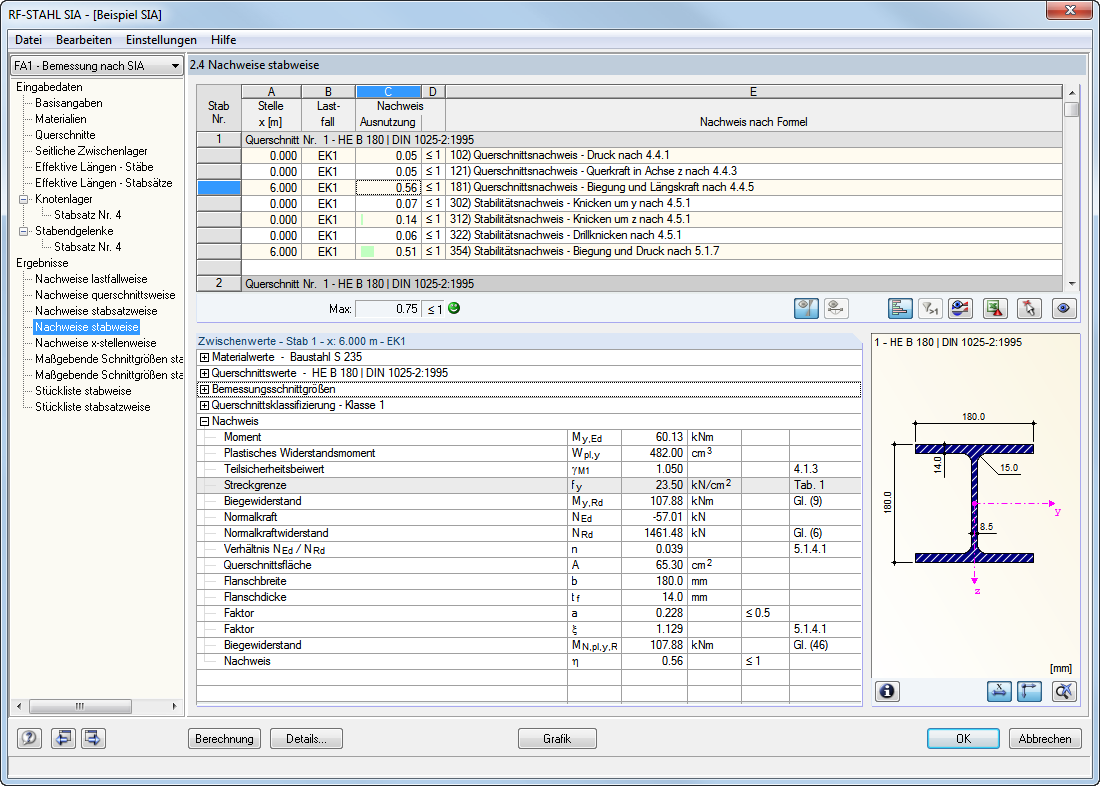
Task: Select Stabsatz Nr. 4 under Knotenlager
Action: (88, 215)
